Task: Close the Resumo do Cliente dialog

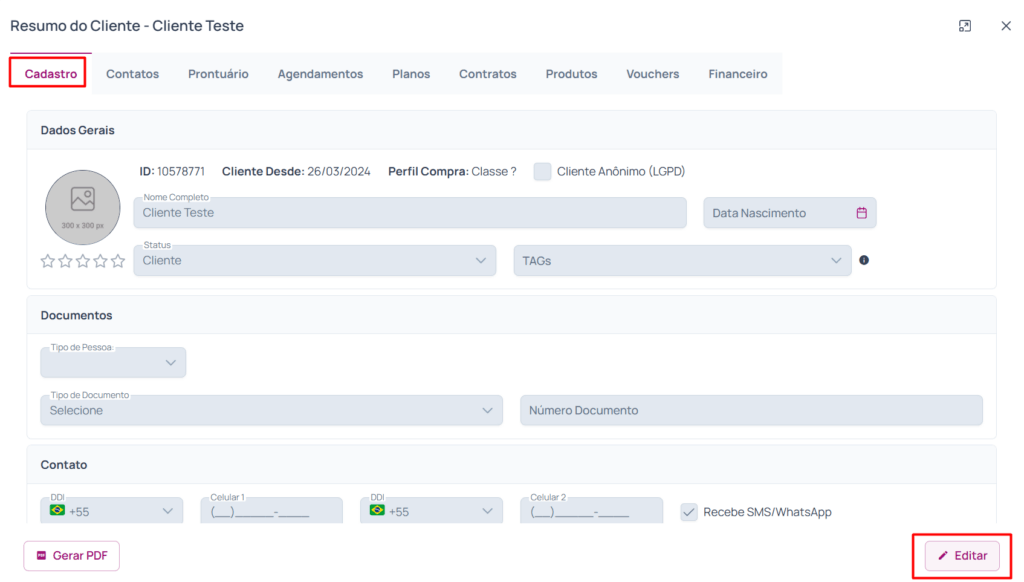Action: pos(1006,26)
